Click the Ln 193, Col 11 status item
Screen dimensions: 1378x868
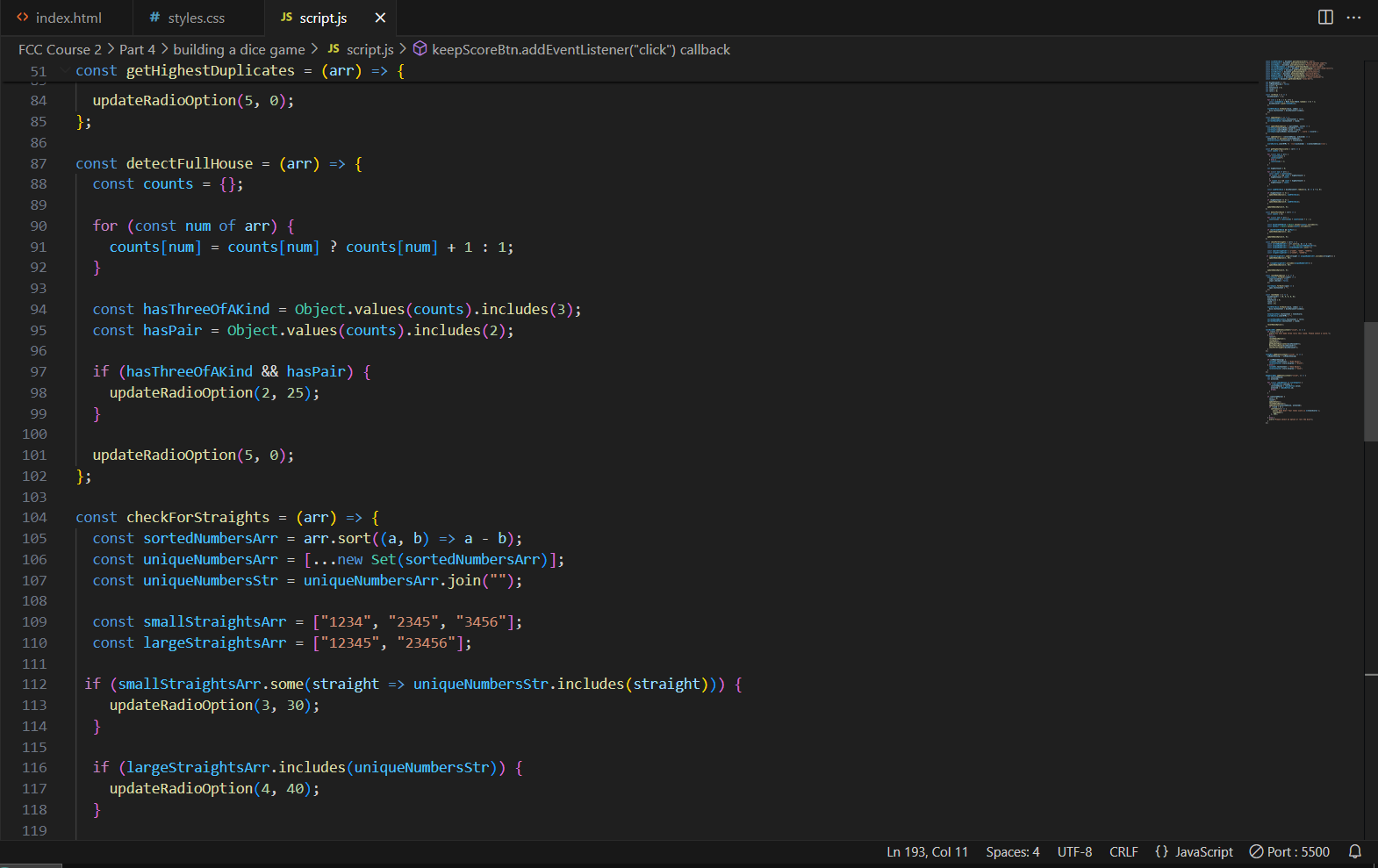pyautogui.click(x=927, y=851)
